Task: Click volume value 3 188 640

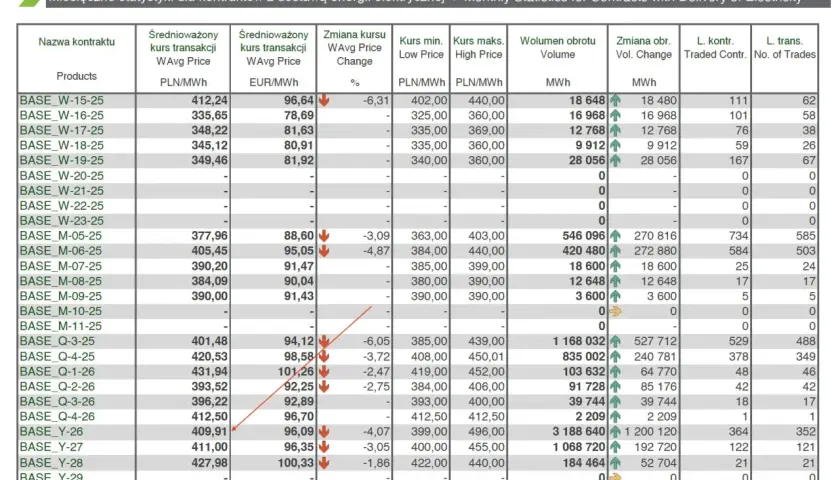Action: click(x=578, y=431)
